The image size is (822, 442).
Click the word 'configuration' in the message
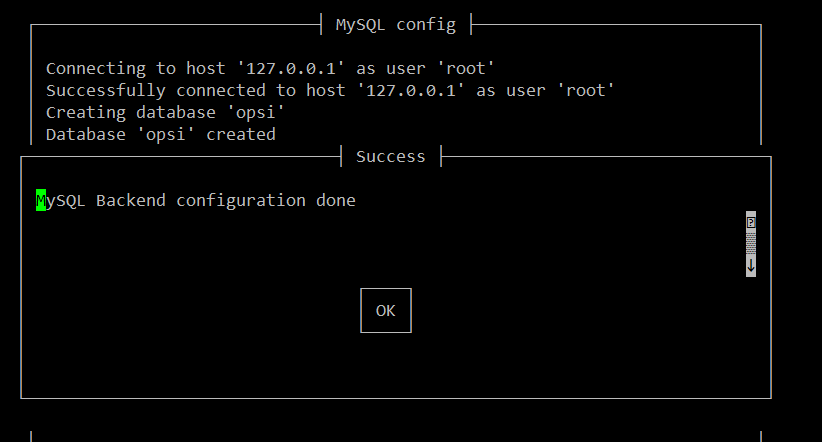(241, 200)
